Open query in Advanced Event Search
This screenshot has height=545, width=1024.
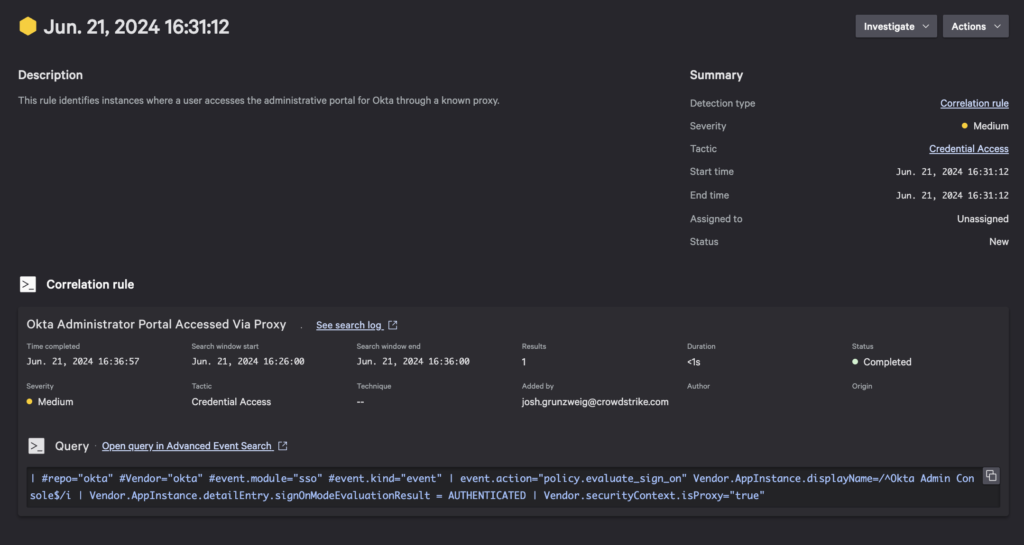coord(187,446)
